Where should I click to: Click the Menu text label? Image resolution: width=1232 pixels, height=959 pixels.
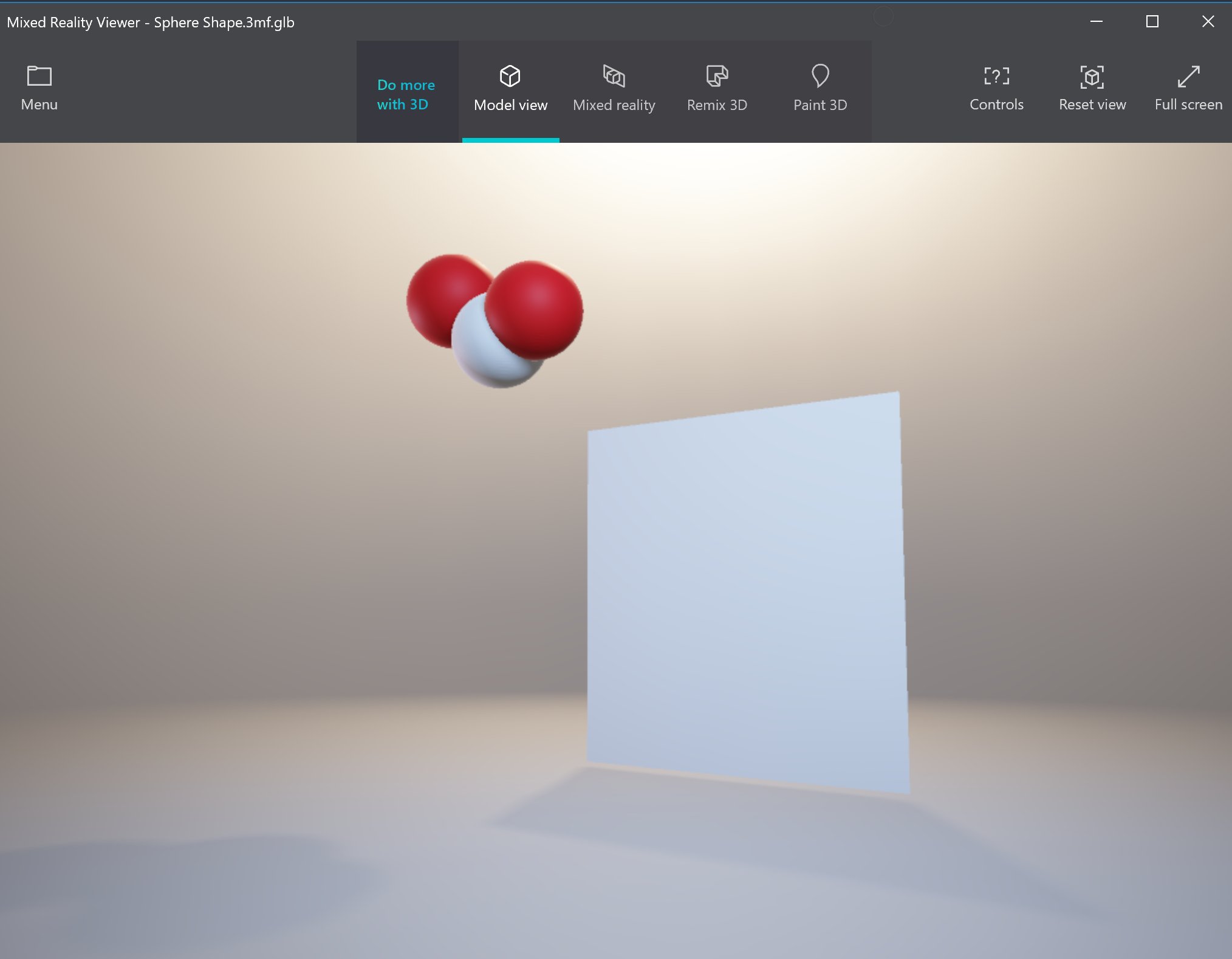point(39,105)
